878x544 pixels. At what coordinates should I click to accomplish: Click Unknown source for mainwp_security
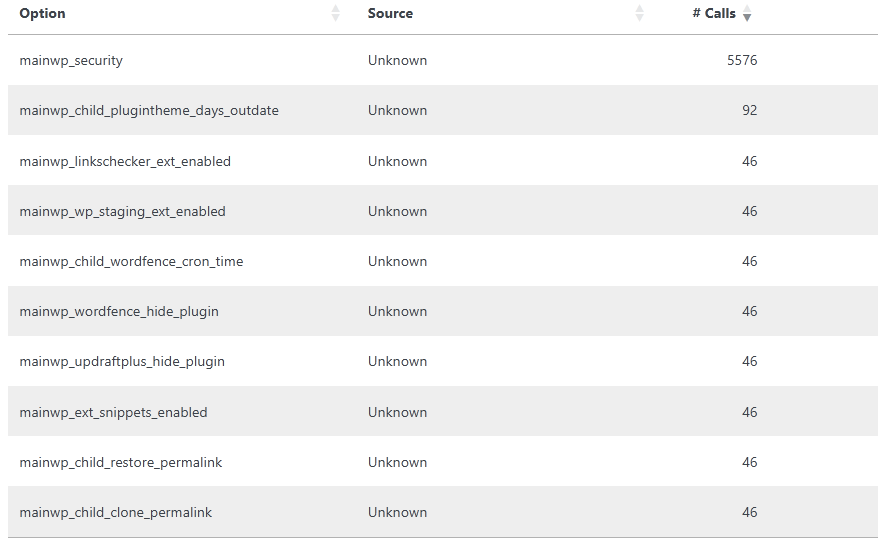(398, 60)
